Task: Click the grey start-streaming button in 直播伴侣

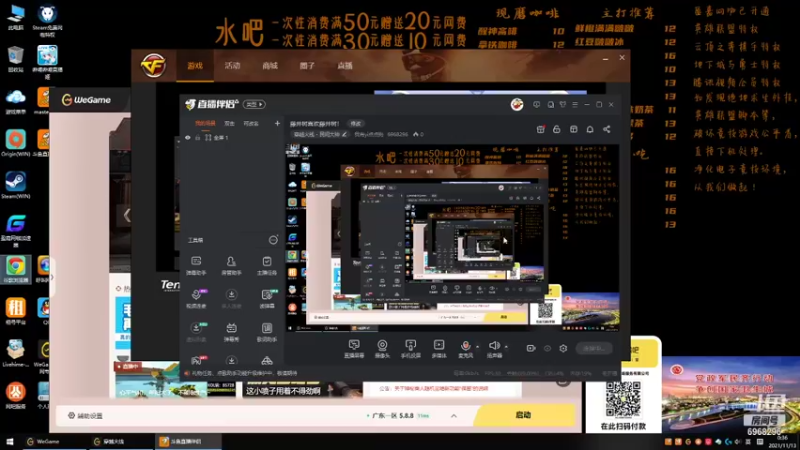Action: 594,348
